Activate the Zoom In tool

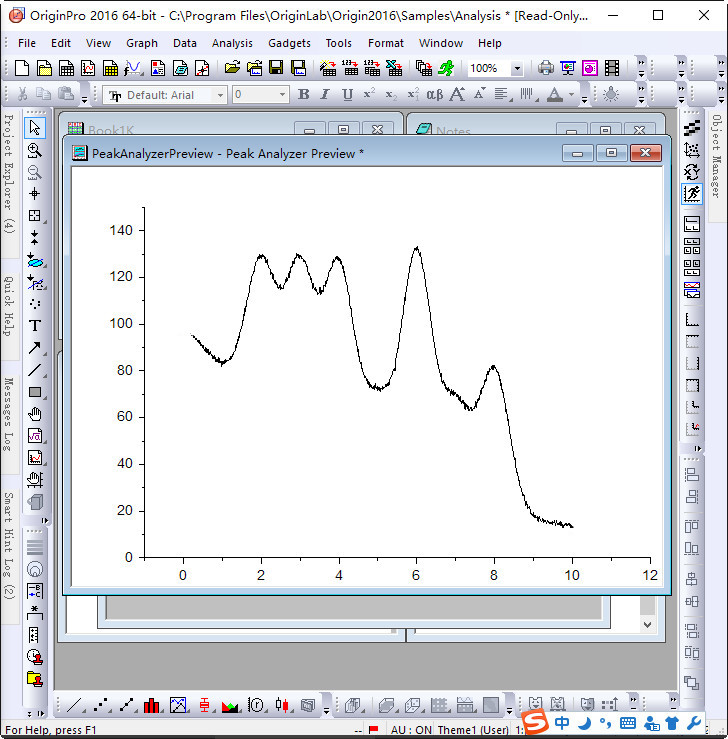tap(35, 150)
